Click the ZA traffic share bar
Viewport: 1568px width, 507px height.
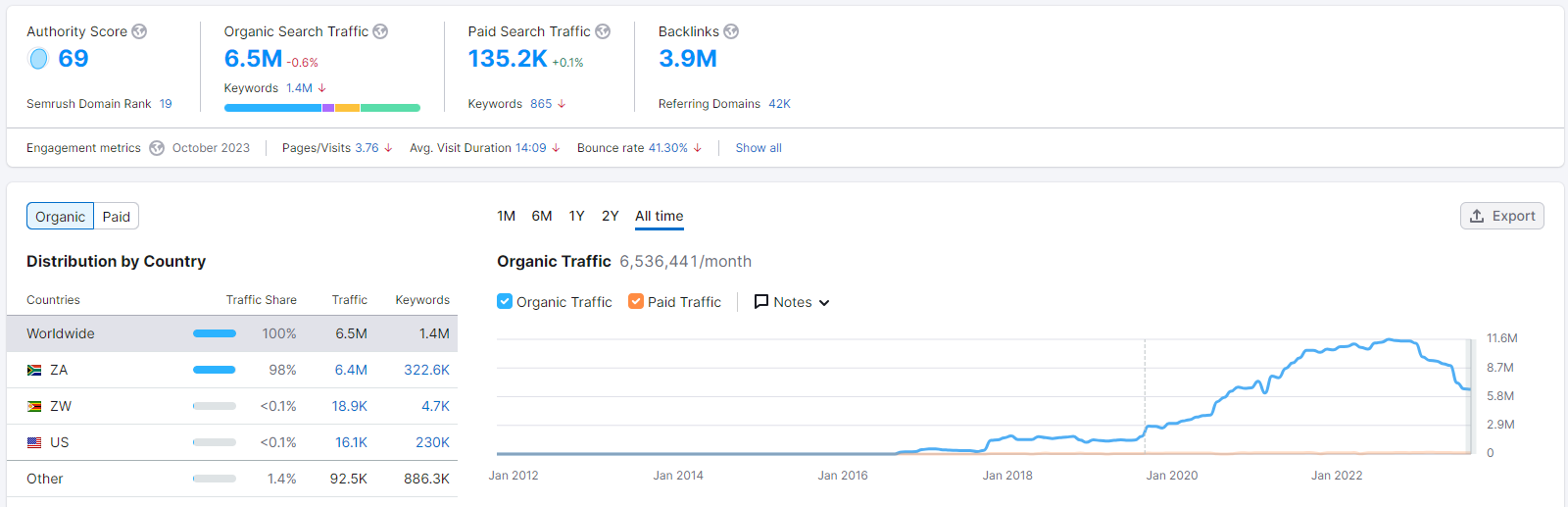[215, 370]
